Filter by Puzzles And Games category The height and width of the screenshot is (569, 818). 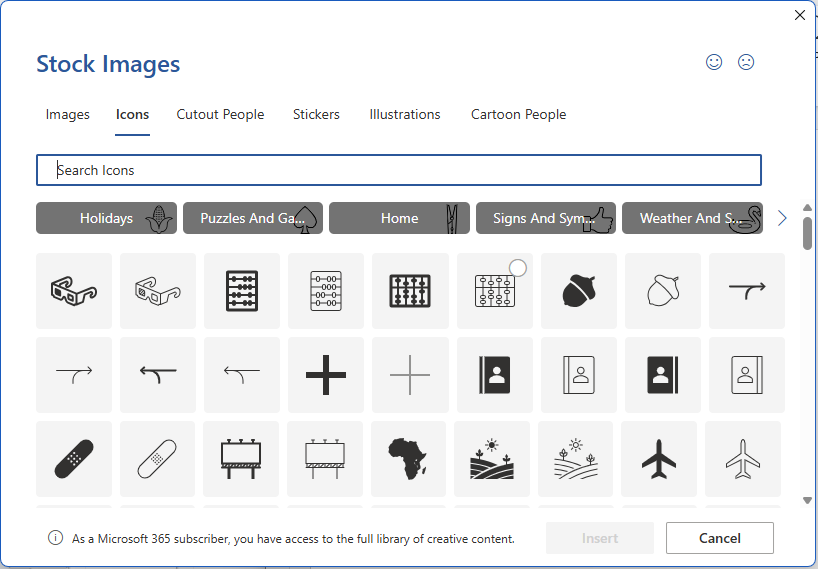pos(253,218)
